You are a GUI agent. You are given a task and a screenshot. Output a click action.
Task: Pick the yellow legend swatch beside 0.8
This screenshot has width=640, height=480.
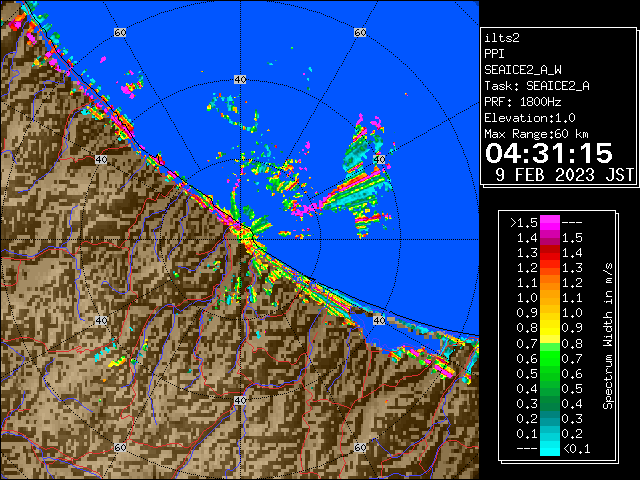point(550,328)
